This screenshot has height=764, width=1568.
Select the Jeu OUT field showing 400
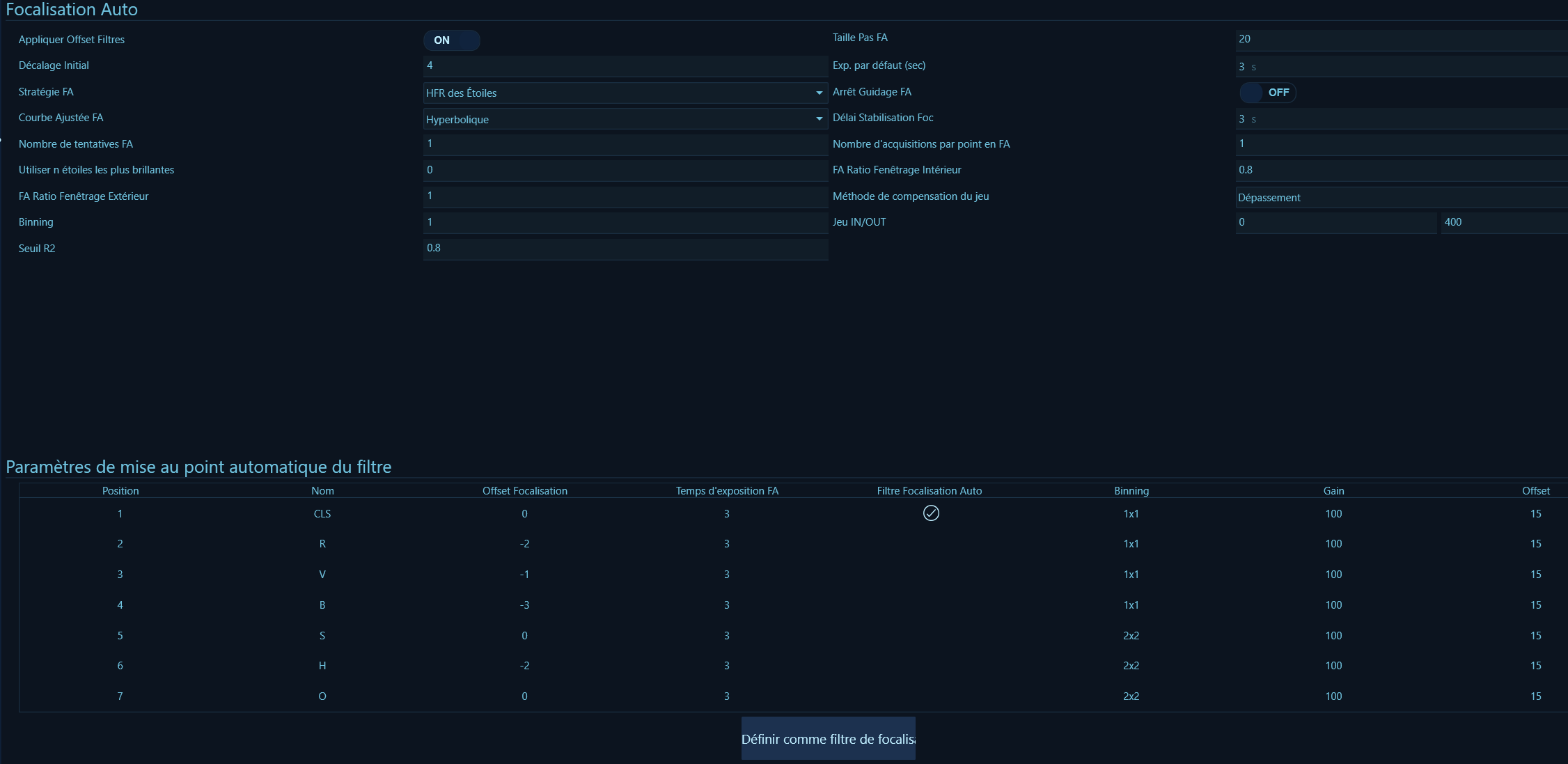point(1503,222)
